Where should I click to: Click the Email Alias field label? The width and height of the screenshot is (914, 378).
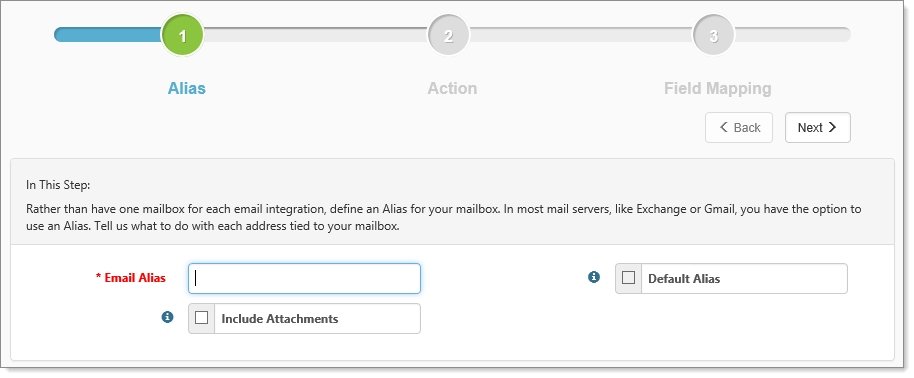(131, 278)
